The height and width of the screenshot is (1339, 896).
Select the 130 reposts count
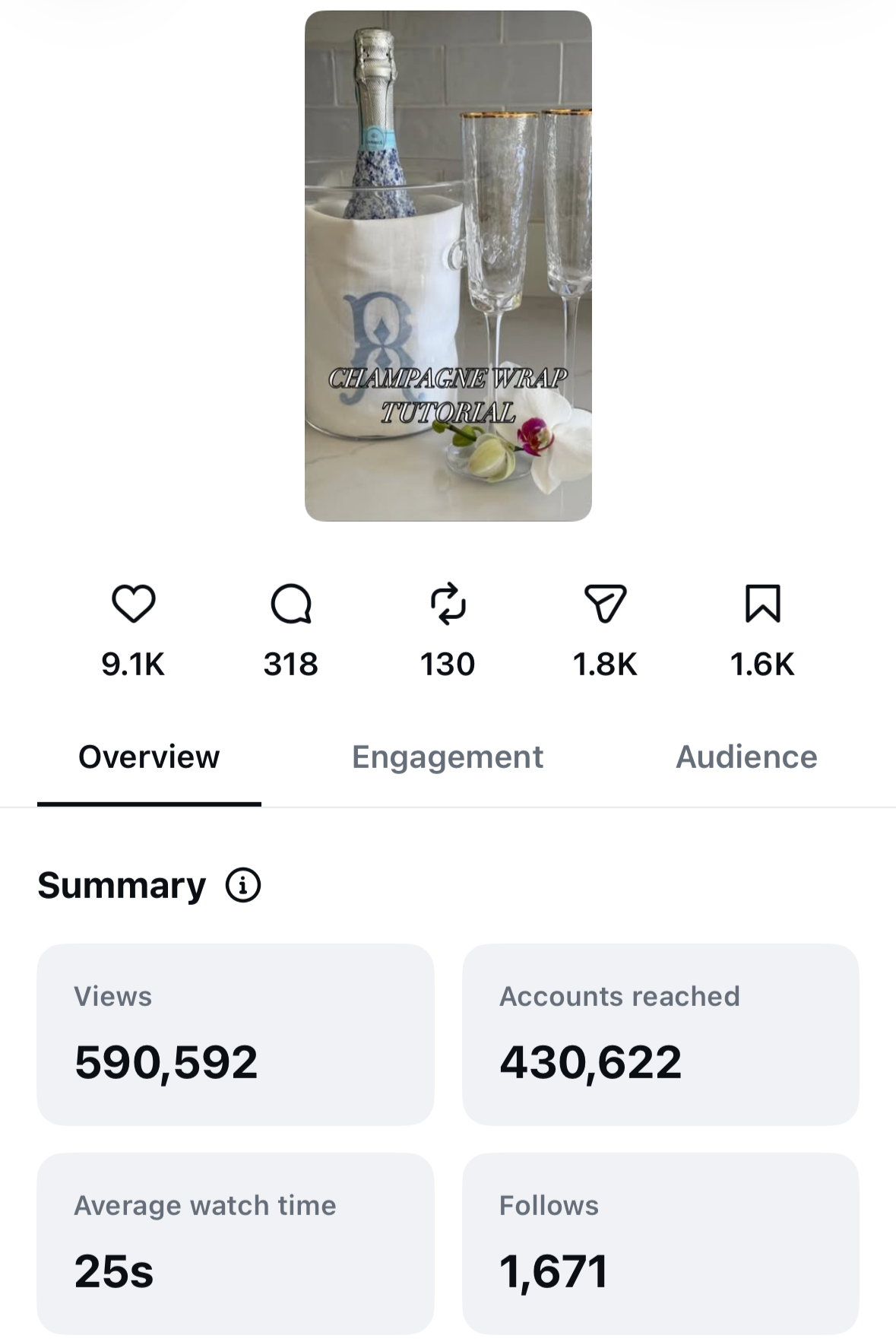[x=448, y=664]
